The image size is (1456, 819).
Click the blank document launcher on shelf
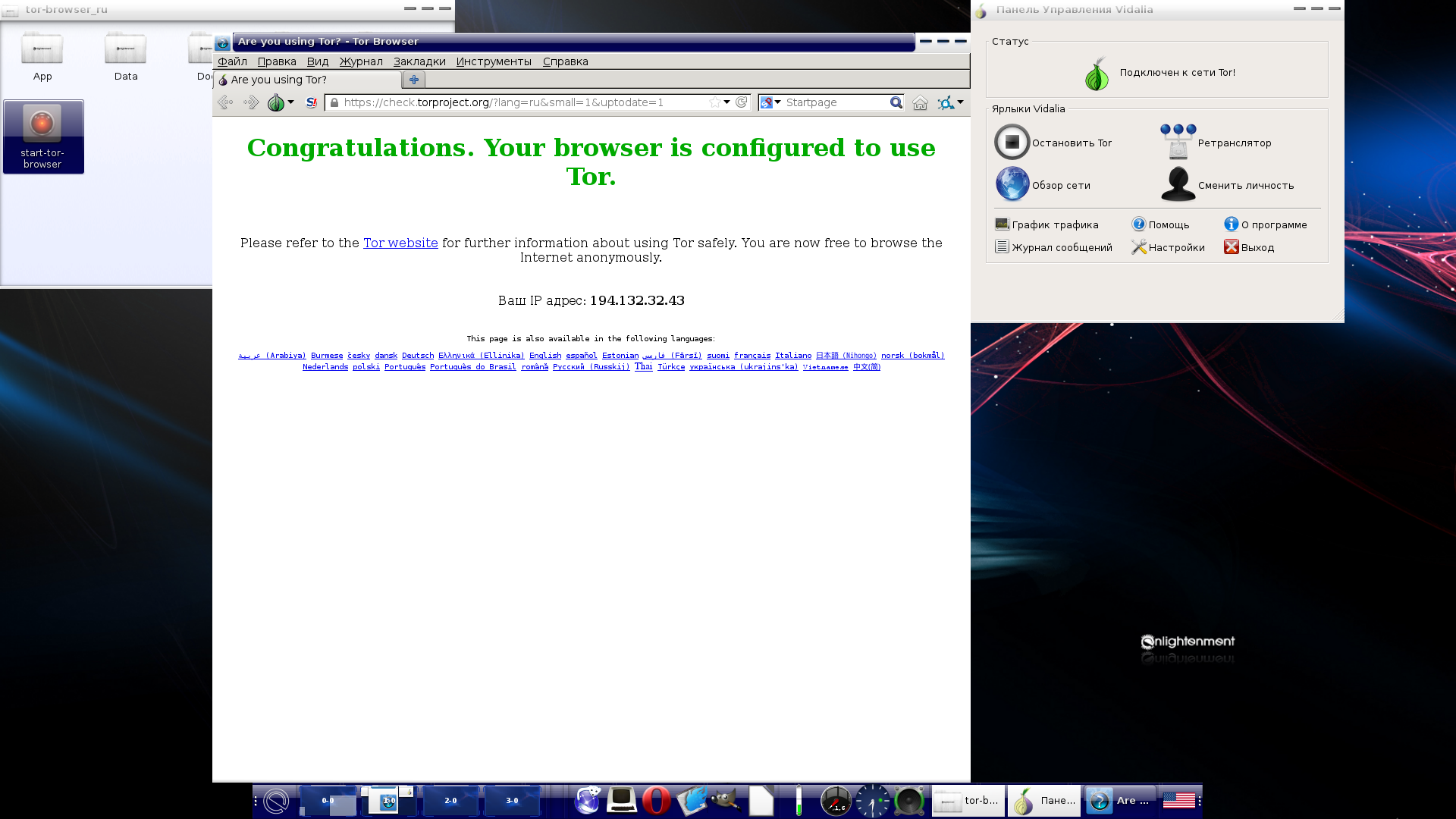761,801
